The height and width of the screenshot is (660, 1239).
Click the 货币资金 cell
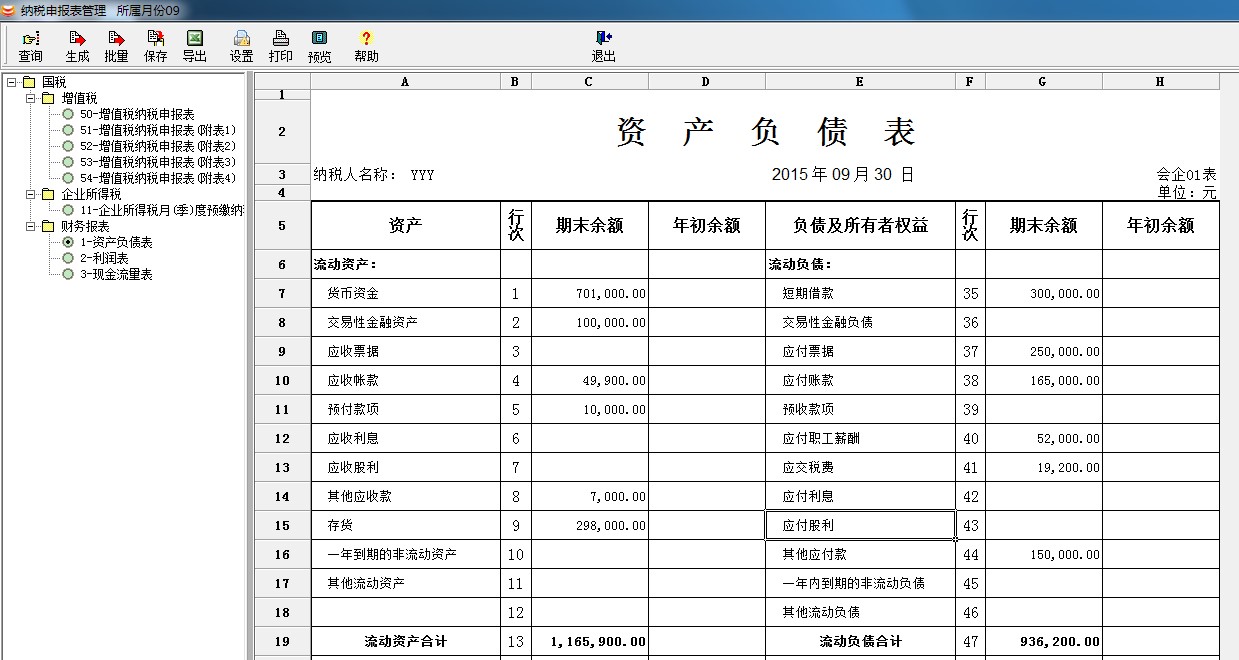tap(405, 293)
